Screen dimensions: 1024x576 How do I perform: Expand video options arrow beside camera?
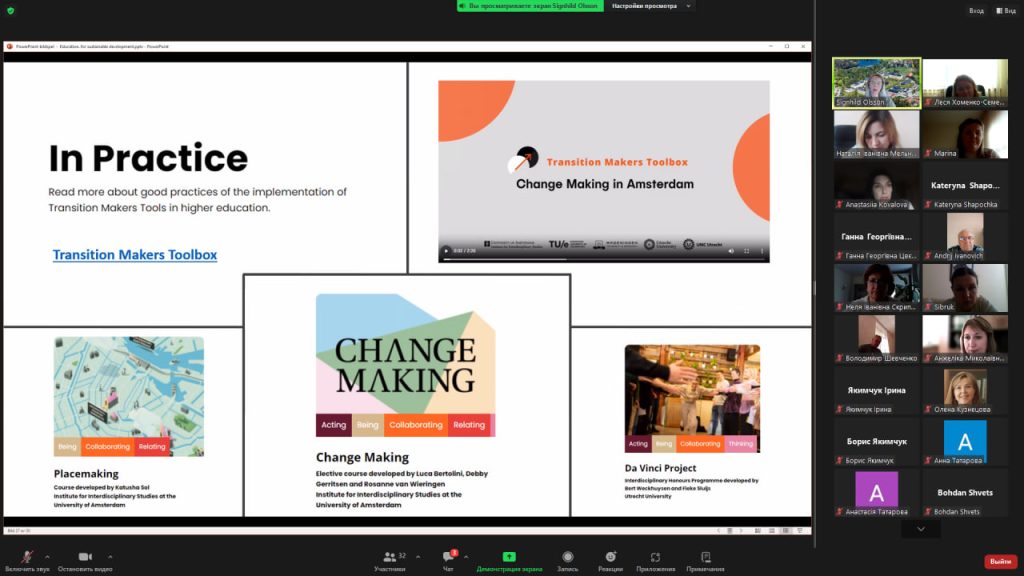coord(110,557)
